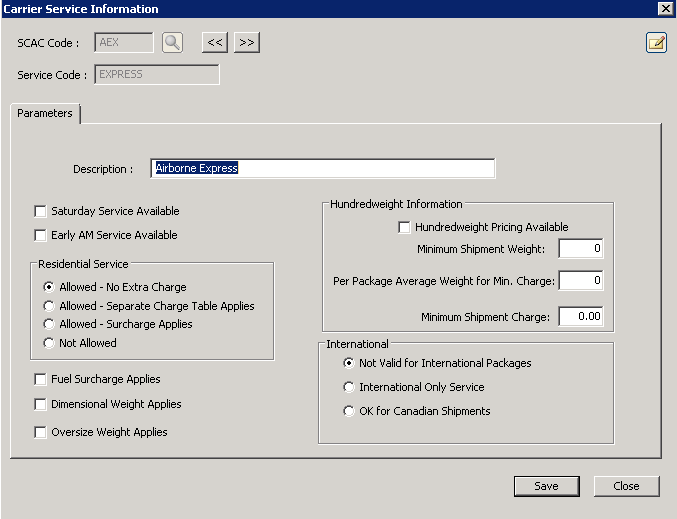Click the Minimum Shipment Charge field
677x519 pixels.
point(580,317)
